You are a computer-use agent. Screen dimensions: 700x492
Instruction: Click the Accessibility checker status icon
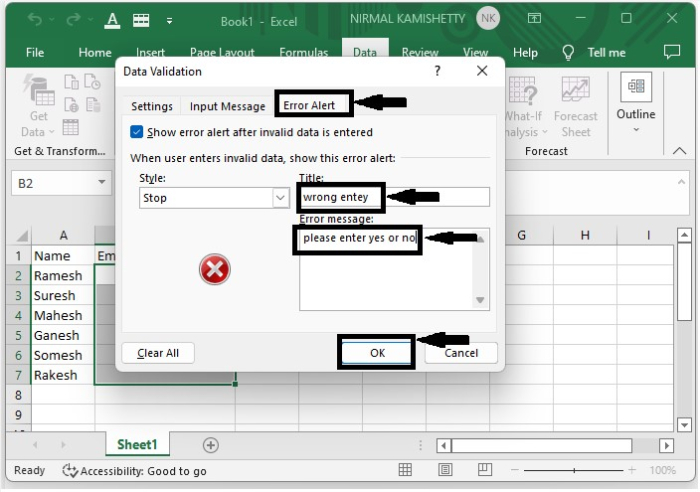click(x=70, y=471)
